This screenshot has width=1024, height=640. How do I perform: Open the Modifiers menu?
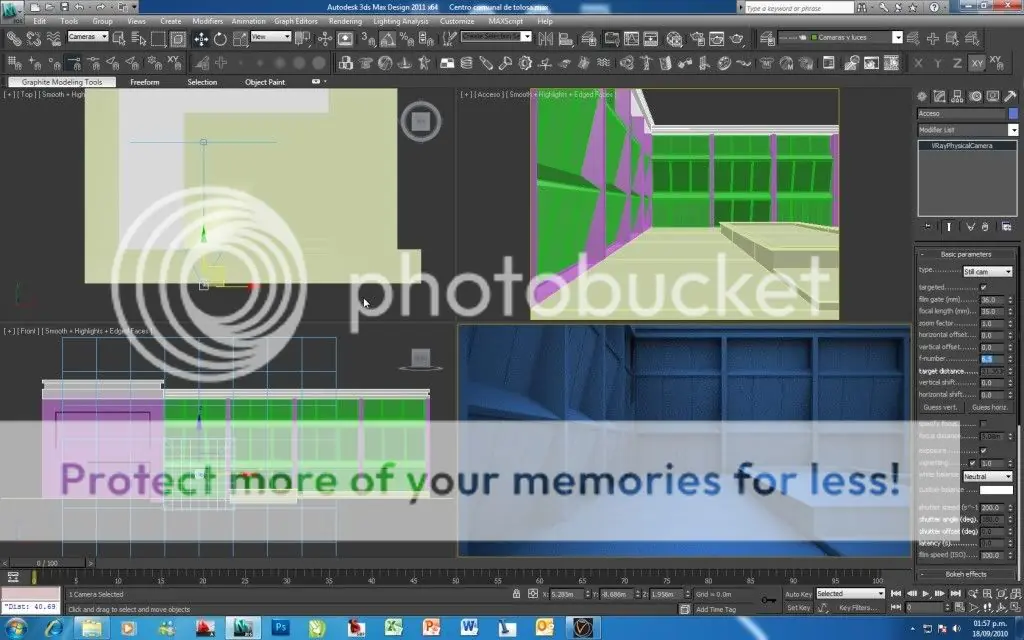[x=208, y=21]
